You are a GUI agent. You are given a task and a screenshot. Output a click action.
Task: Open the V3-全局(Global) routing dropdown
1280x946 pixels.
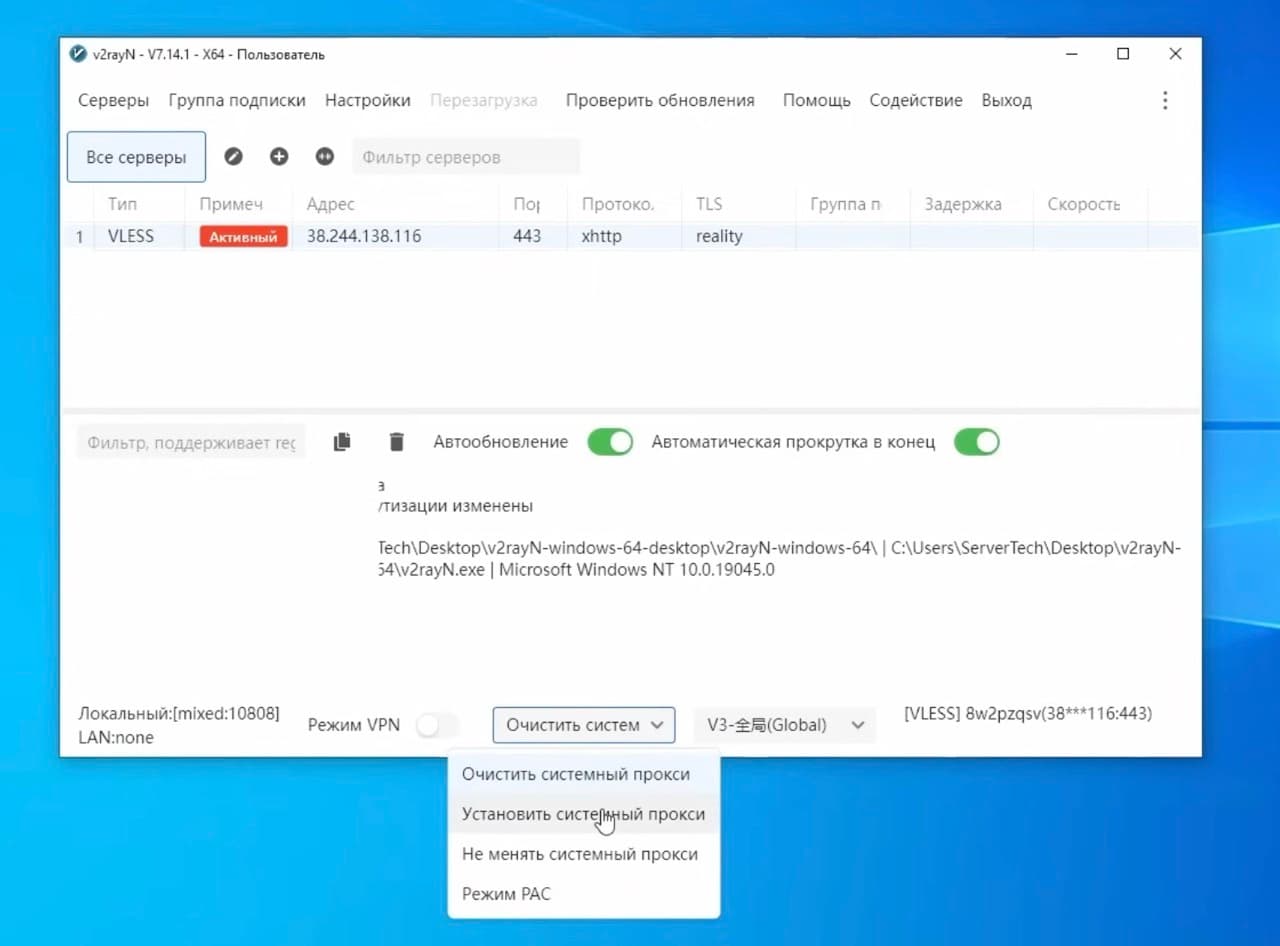pos(785,725)
